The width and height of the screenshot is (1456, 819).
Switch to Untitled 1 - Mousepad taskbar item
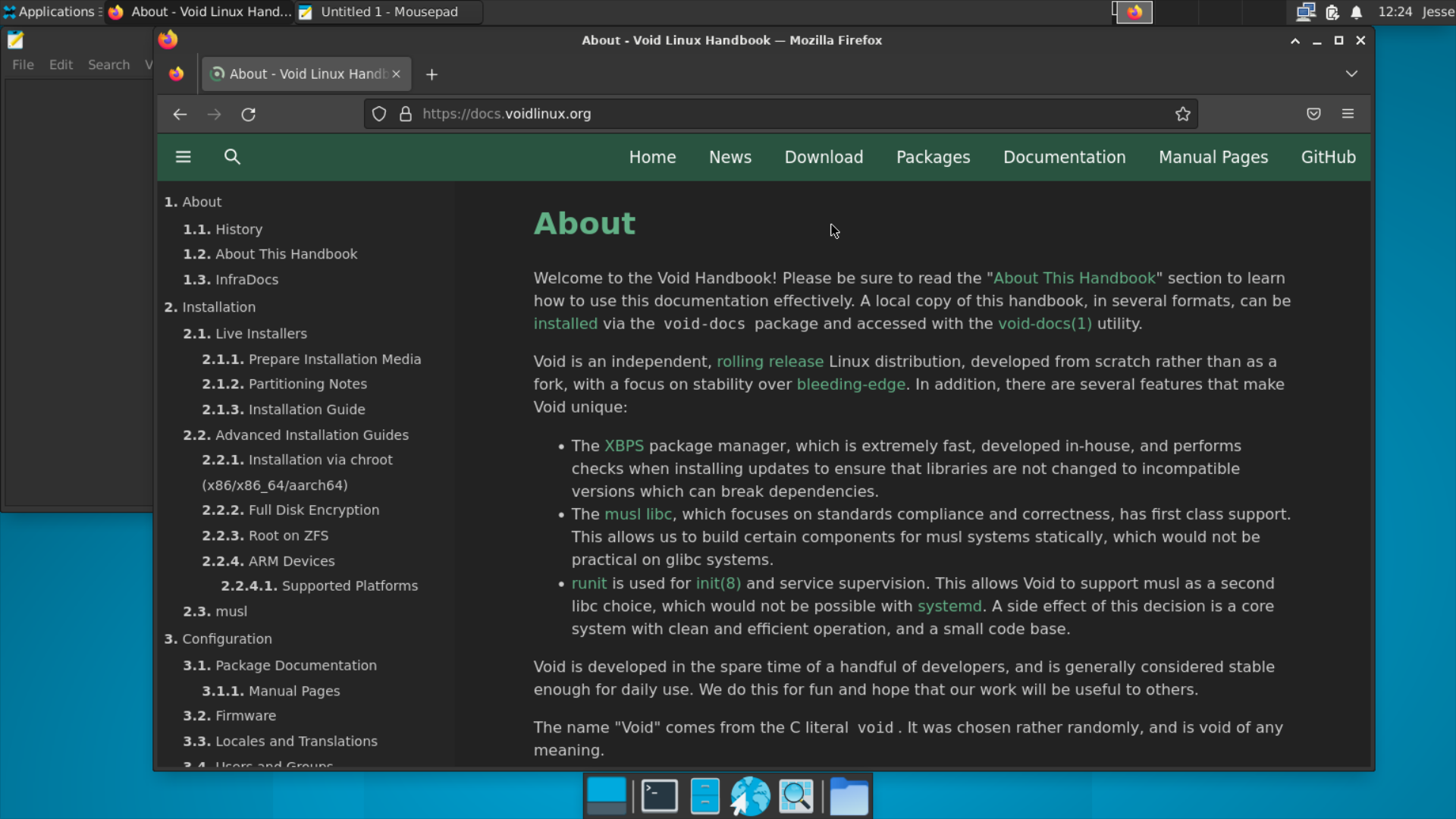388,12
